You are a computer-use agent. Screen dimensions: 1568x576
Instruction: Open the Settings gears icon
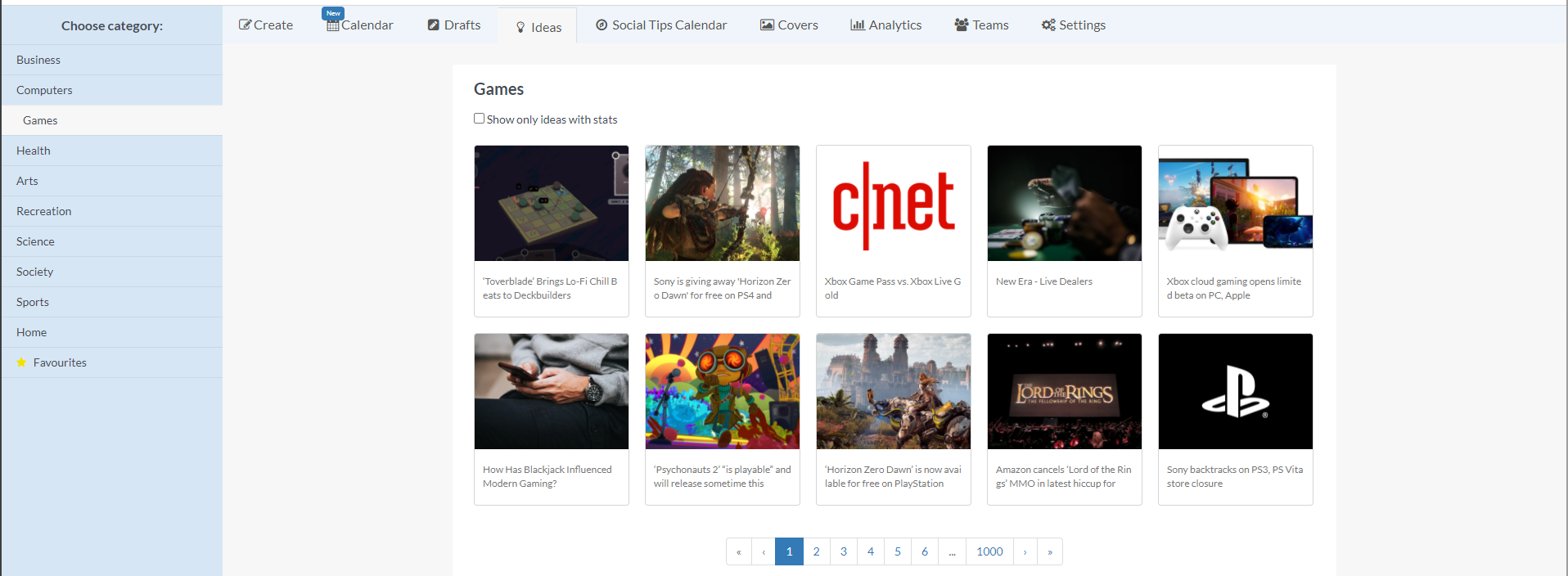(x=1048, y=25)
